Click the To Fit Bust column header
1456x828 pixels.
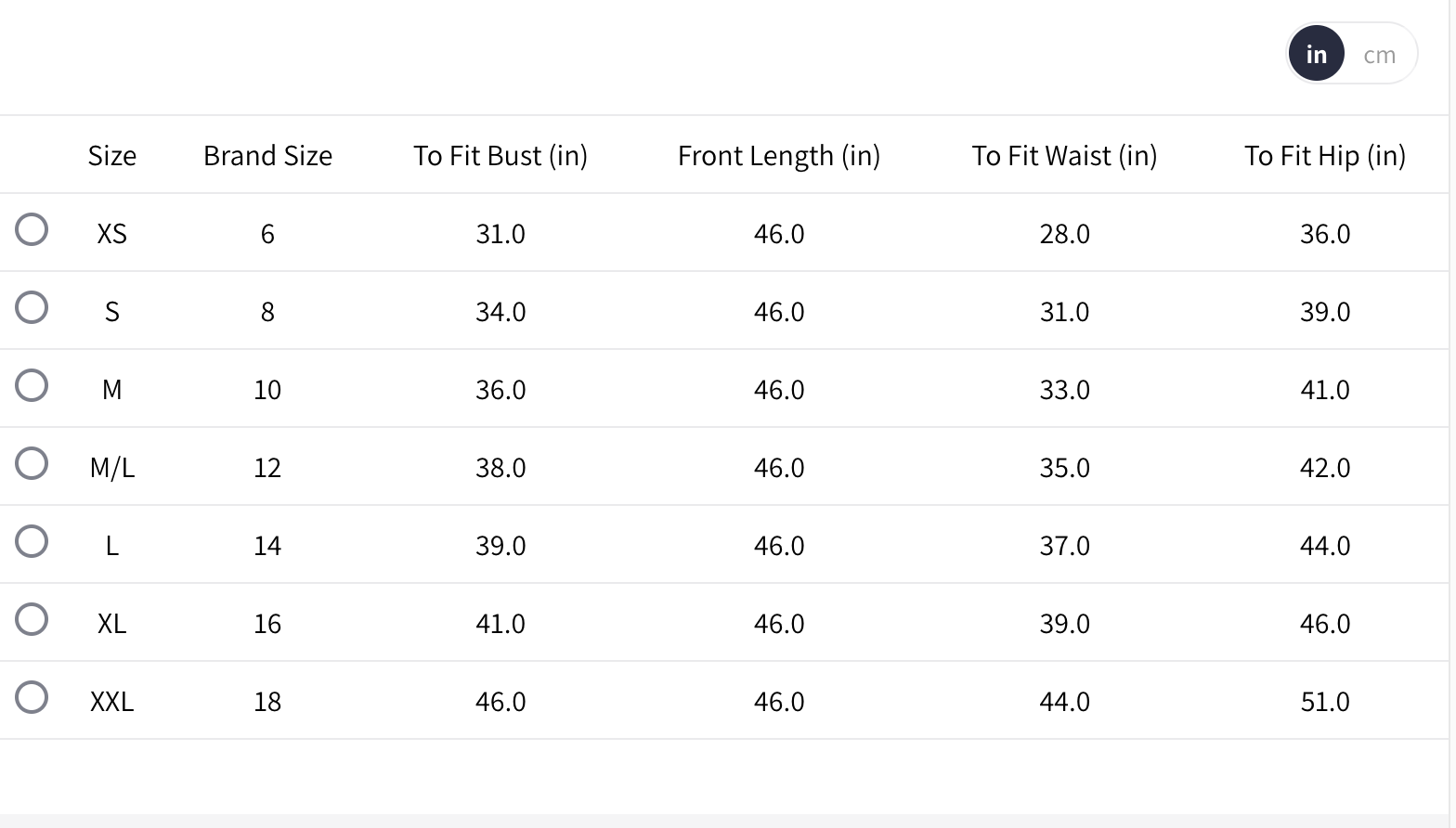pos(500,156)
